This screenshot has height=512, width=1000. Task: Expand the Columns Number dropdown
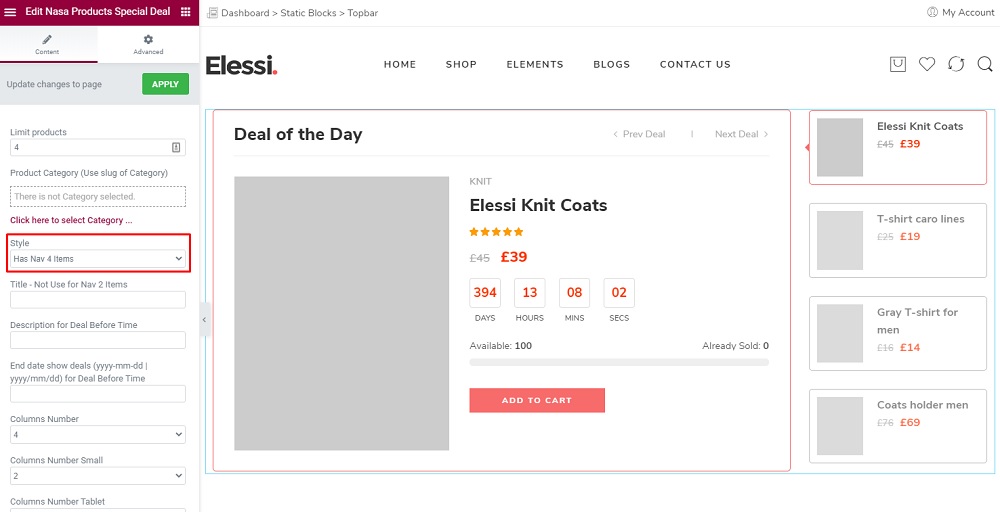point(98,435)
